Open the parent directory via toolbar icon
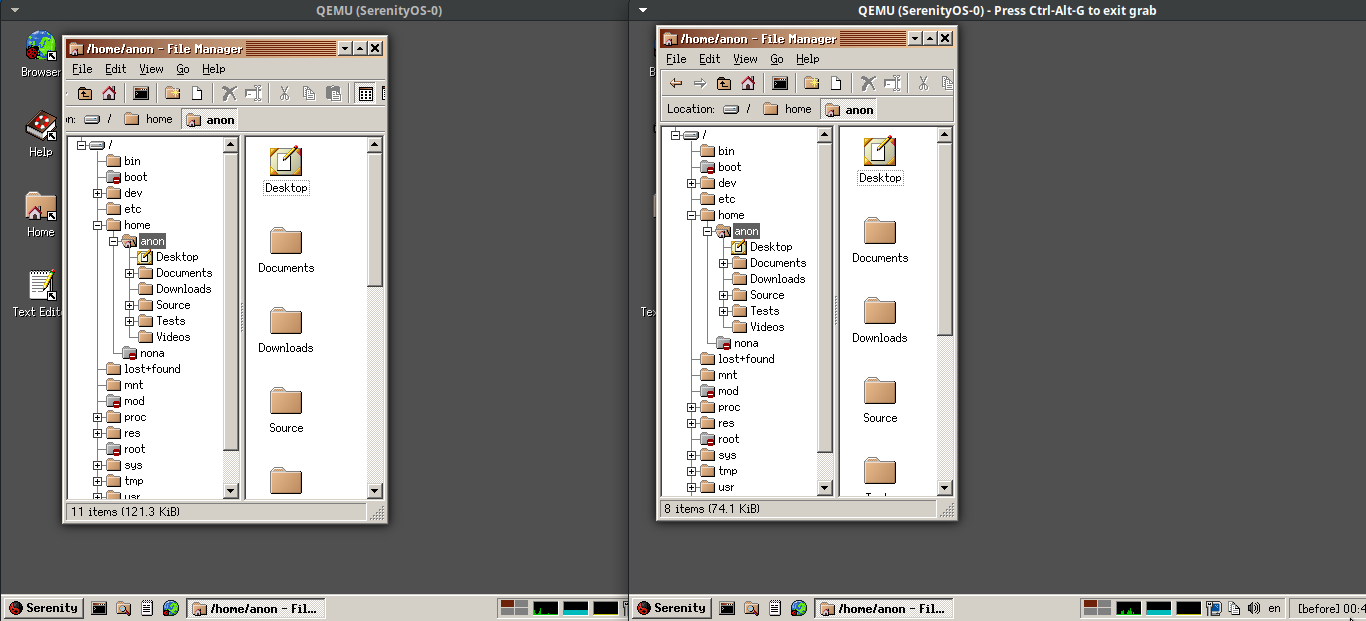The width and height of the screenshot is (1366, 621). 722,83
